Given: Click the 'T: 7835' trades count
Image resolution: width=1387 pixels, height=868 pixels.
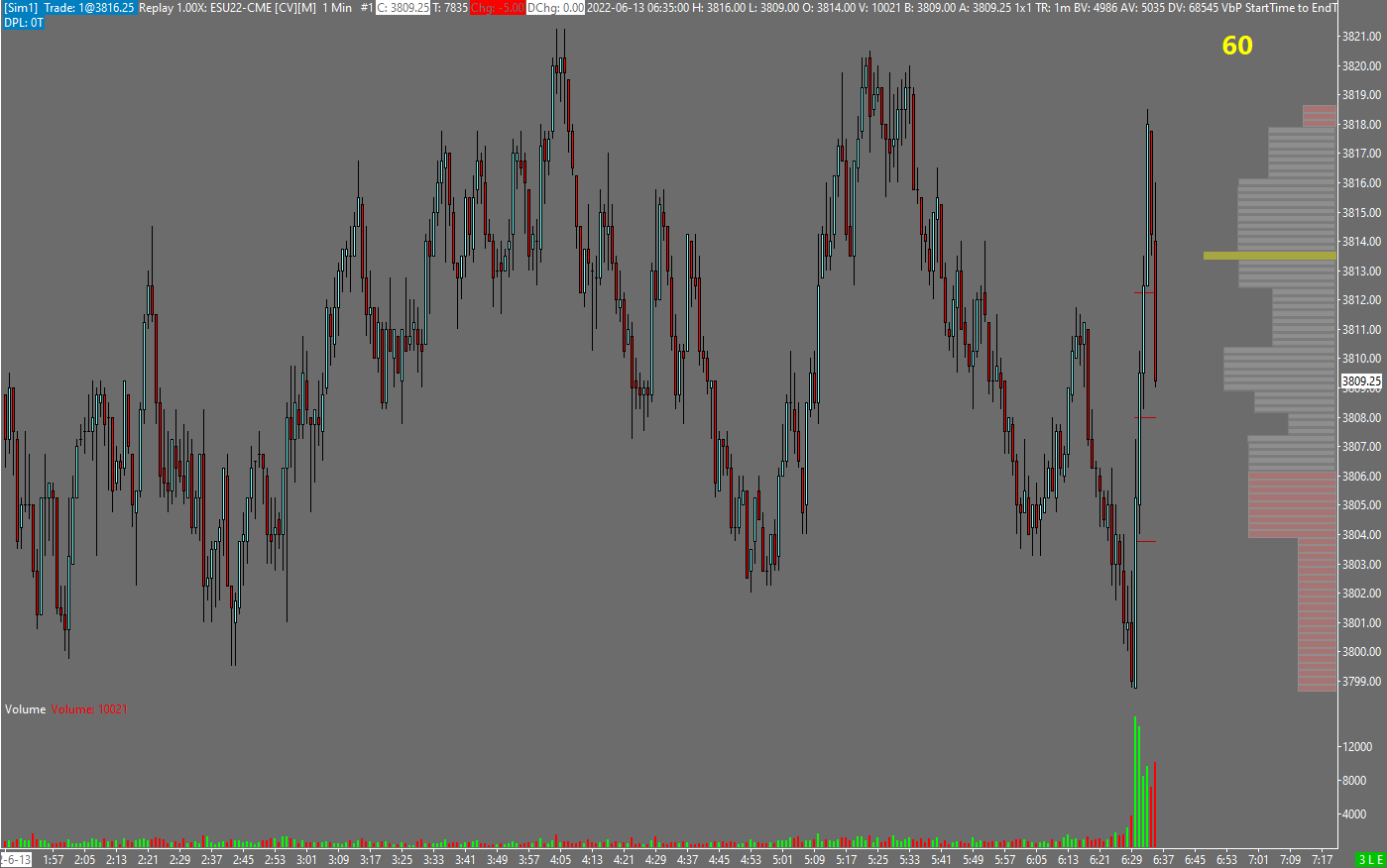Looking at the screenshot, I should 450,8.
